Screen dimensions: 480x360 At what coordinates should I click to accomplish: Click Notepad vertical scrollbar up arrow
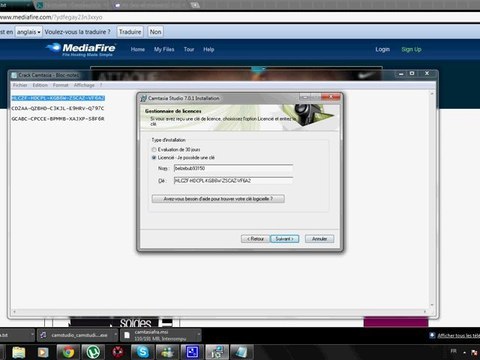point(432,94)
